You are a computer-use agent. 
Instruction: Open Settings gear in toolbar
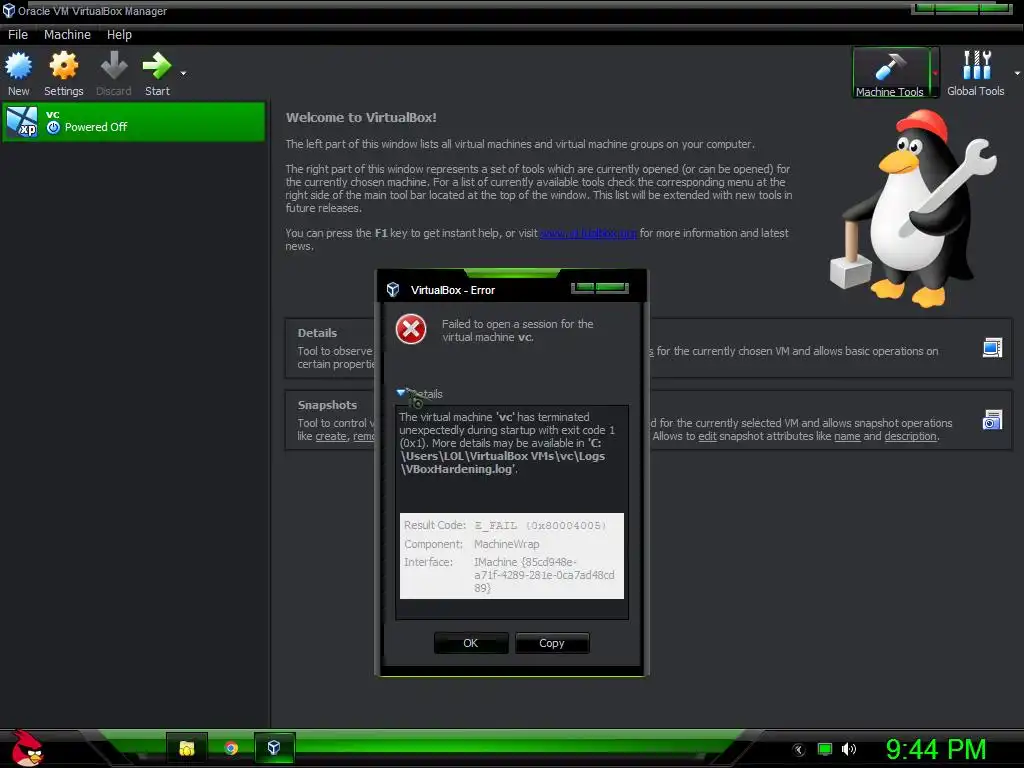63,67
